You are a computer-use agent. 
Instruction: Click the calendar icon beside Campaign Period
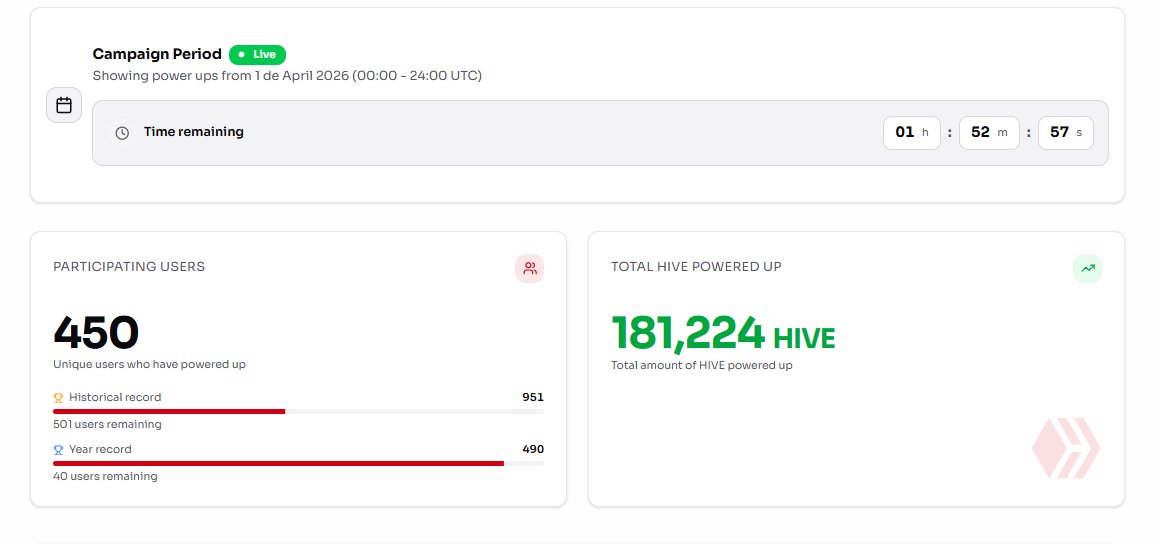tap(64, 105)
